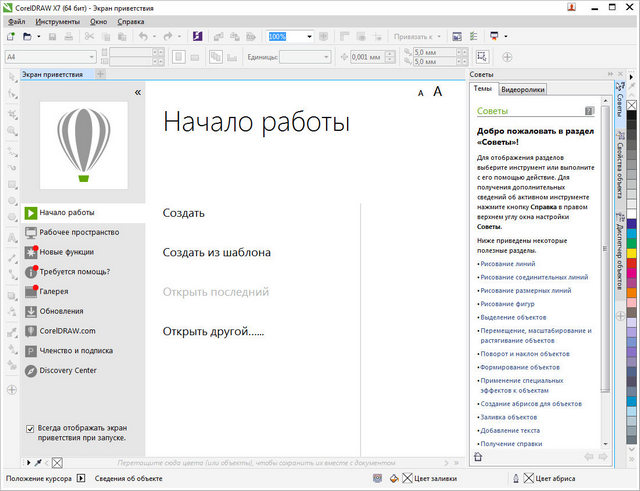This screenshot has height=491, width=640.
Task: Open Рабочее пространство section with monitor icon
Action: (80, 232)
